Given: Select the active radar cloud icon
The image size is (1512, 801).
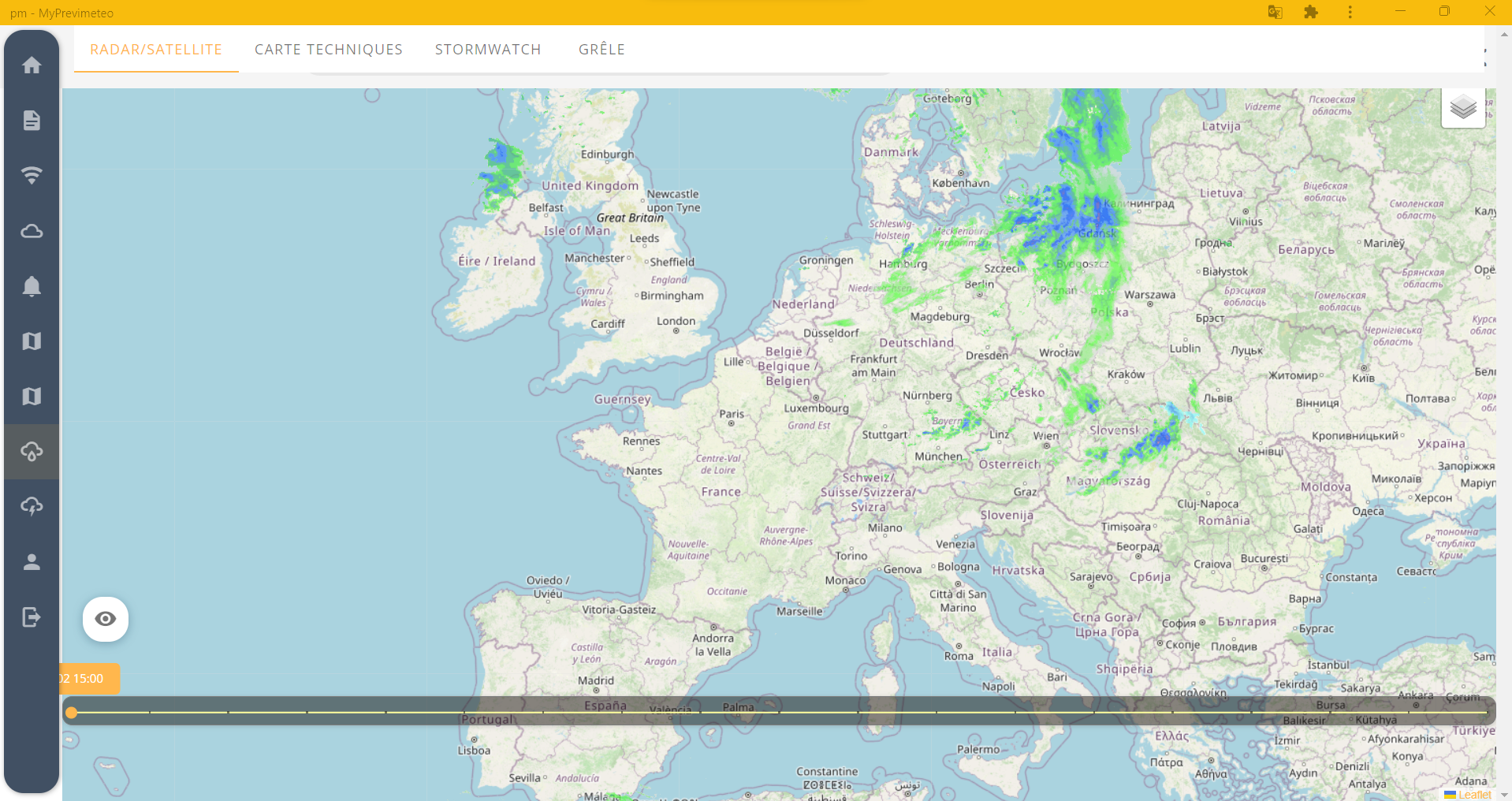Looking at the screenshot, I should tap(32, 451).
